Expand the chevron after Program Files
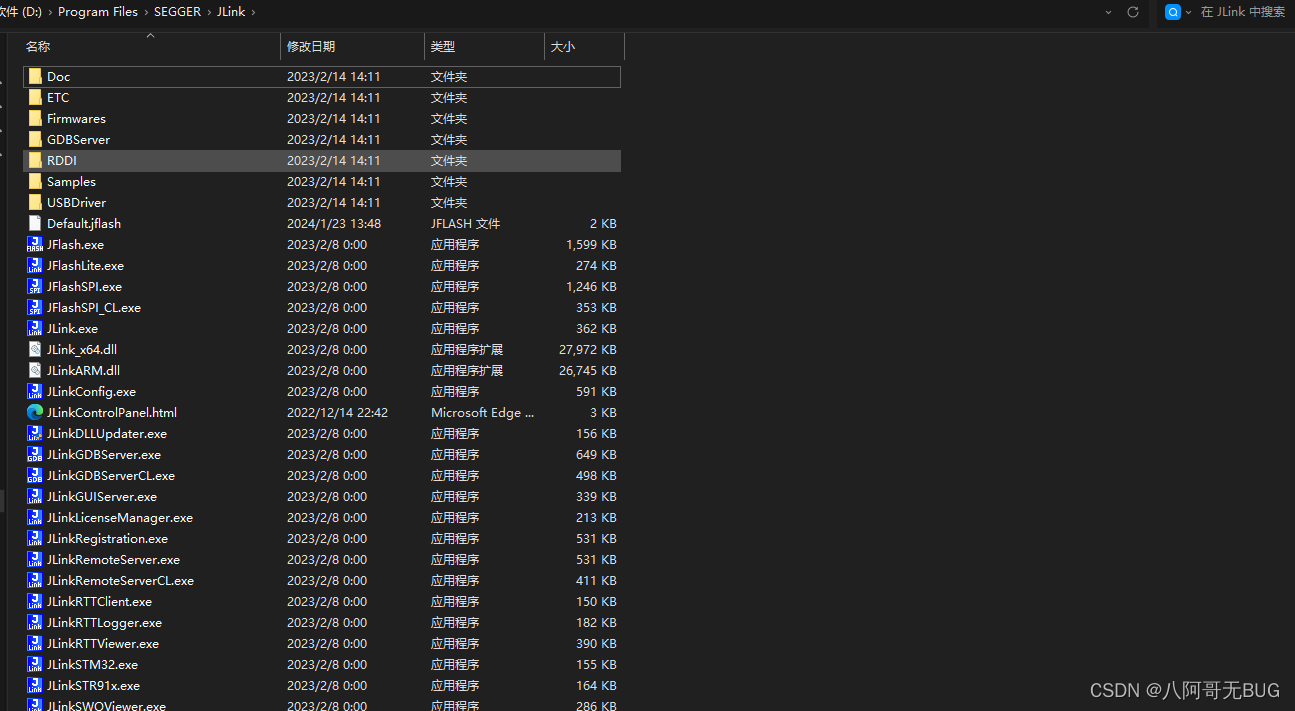1295x711 pixels. [x=146, y=12]
